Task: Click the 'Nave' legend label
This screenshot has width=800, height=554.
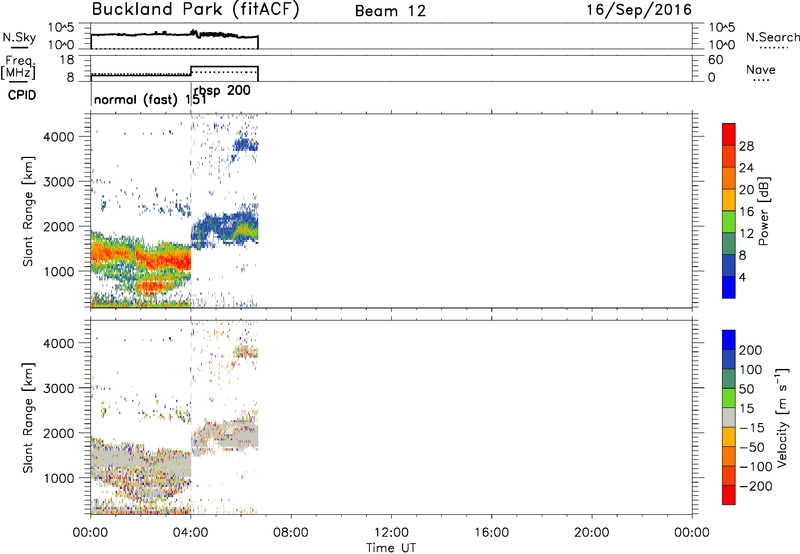Action: (x=761, y=70)
